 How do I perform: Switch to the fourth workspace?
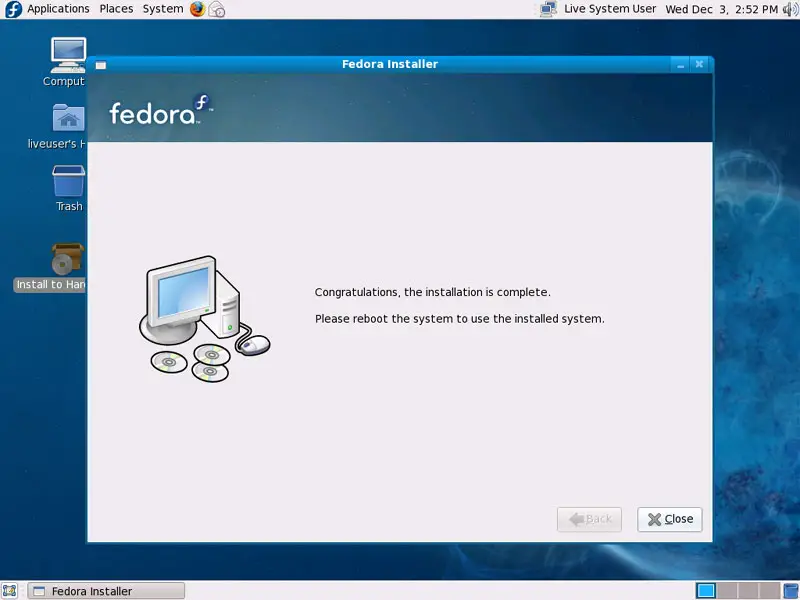769,591
